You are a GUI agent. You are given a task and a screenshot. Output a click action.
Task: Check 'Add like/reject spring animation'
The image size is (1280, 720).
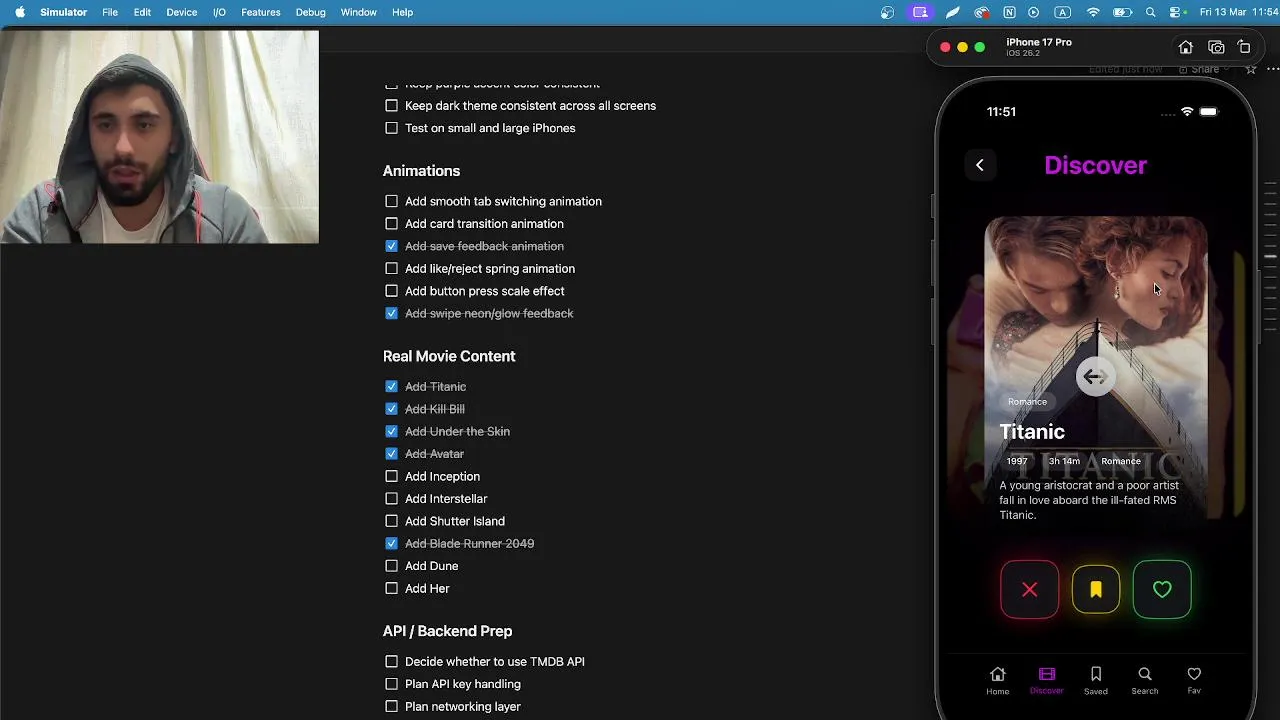(x=391, y=269)
